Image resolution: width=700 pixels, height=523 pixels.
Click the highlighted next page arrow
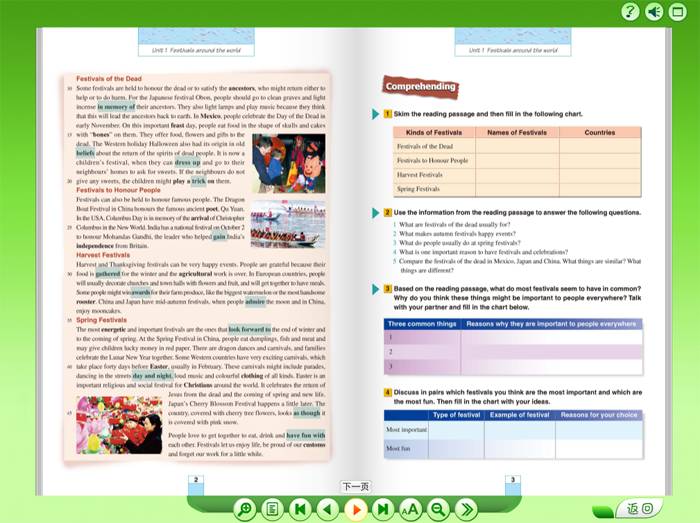click(x=356, y=509)
